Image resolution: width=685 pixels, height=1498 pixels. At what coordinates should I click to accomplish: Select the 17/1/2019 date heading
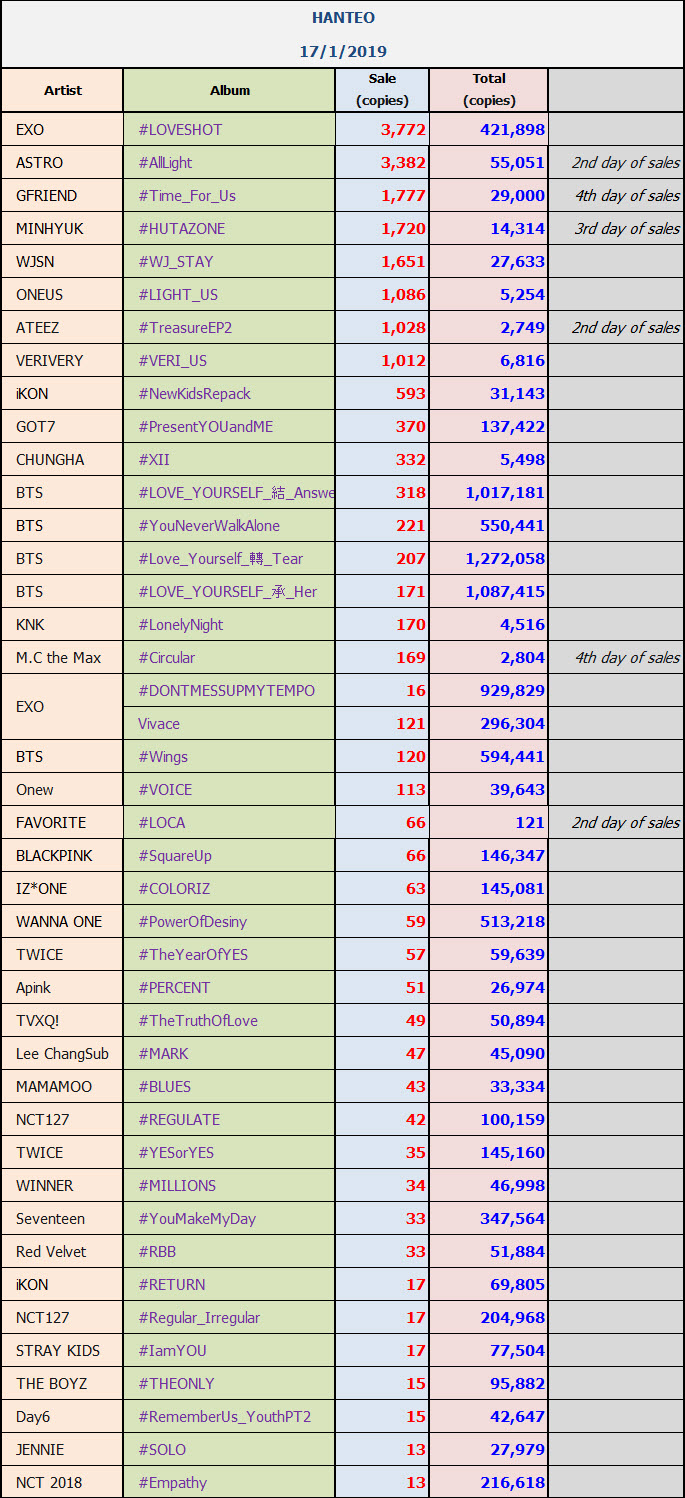[x=342, y=51]
